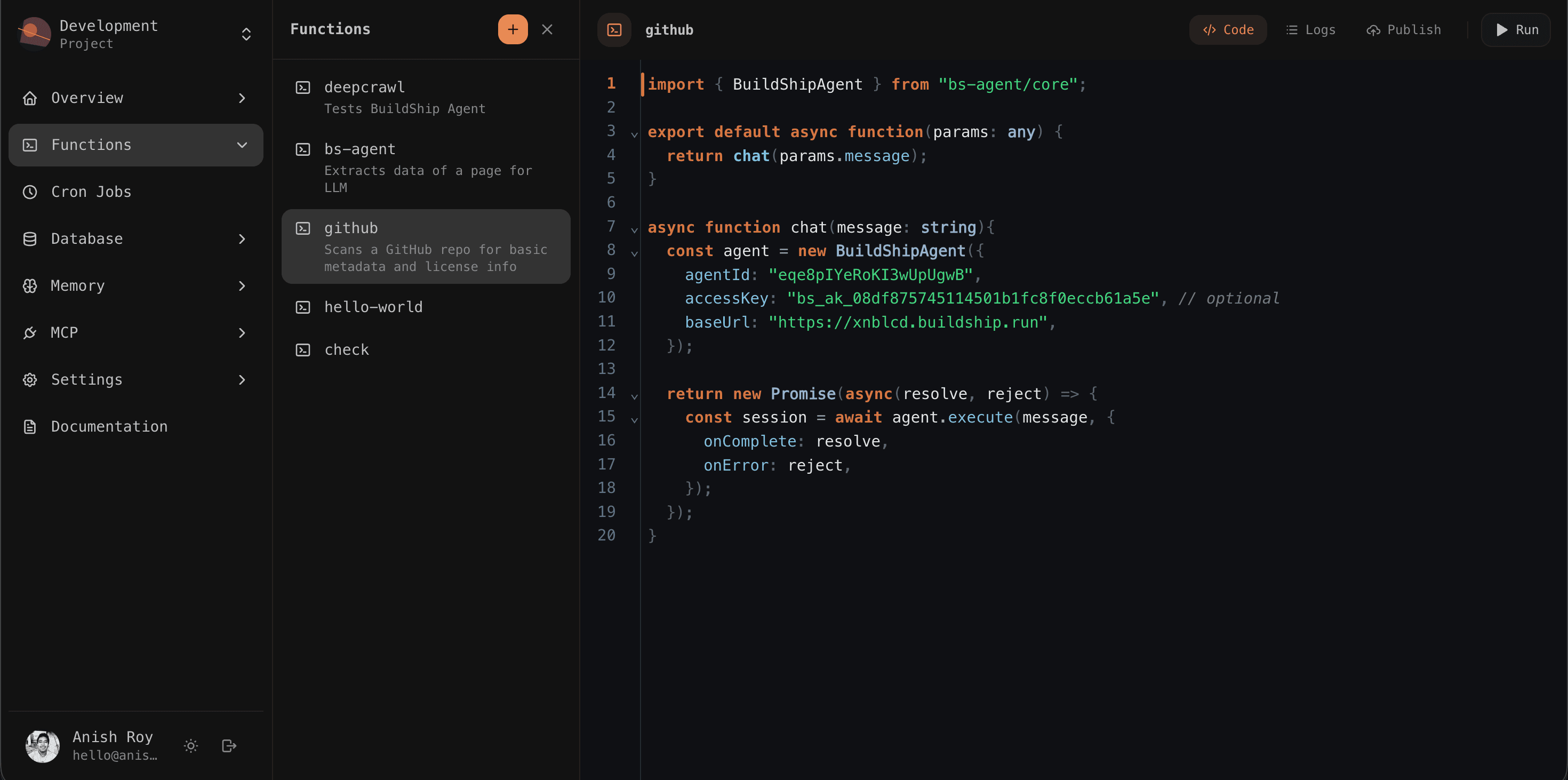
Task: Run the github function
Action: click(x=1516, y=29)
